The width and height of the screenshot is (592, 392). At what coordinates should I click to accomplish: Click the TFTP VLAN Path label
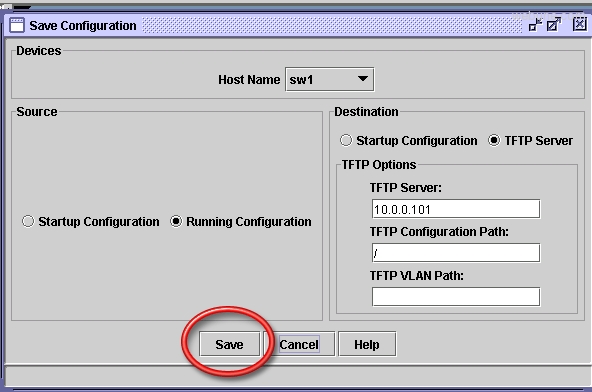click(x=416, y=276)
